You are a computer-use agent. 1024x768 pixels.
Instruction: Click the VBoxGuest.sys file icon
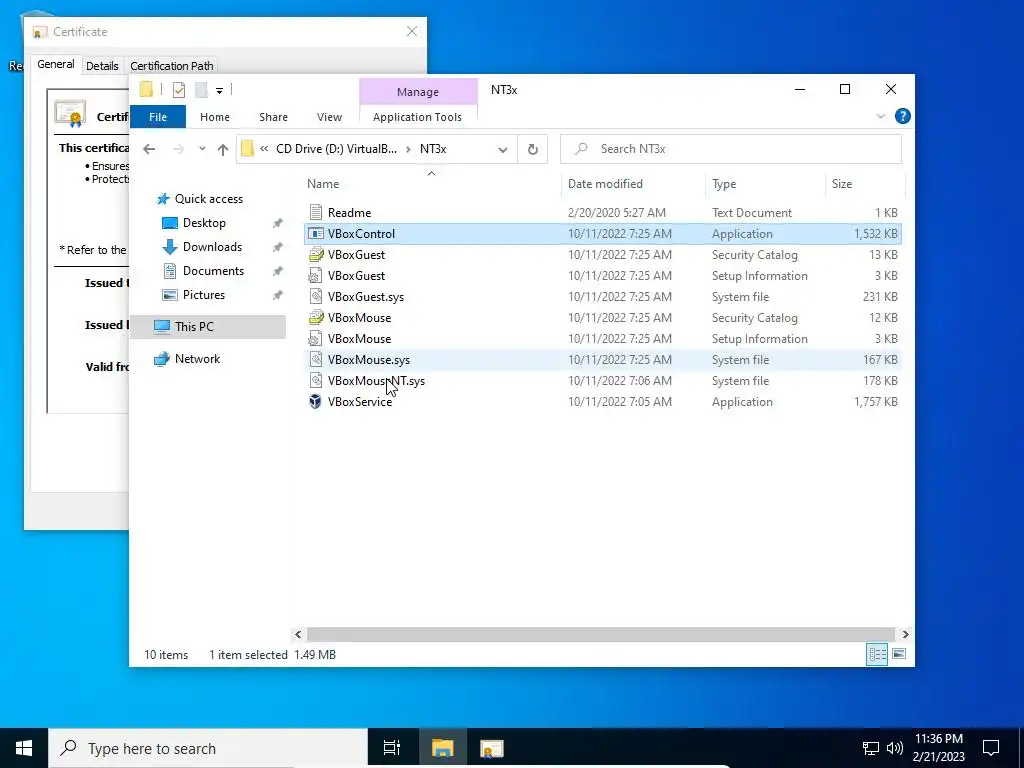[316, 296]
